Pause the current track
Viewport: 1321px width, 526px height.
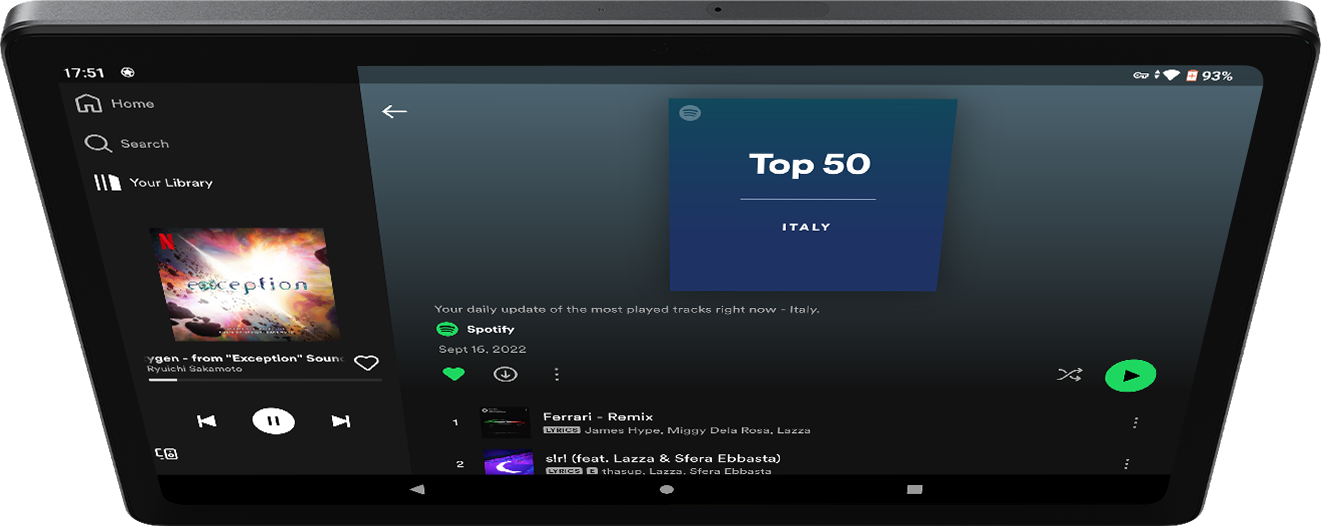pos(273,421)
